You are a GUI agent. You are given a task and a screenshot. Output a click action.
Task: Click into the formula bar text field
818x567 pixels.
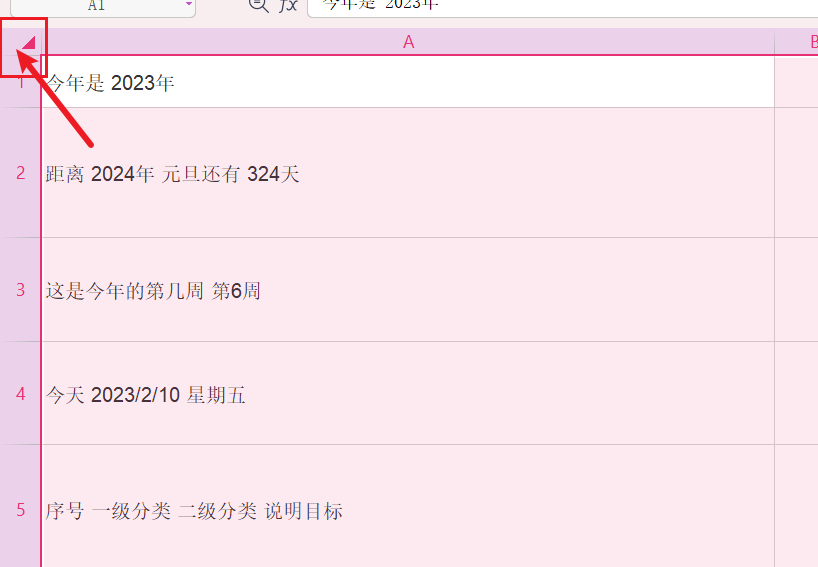click(x=563, y=7)
